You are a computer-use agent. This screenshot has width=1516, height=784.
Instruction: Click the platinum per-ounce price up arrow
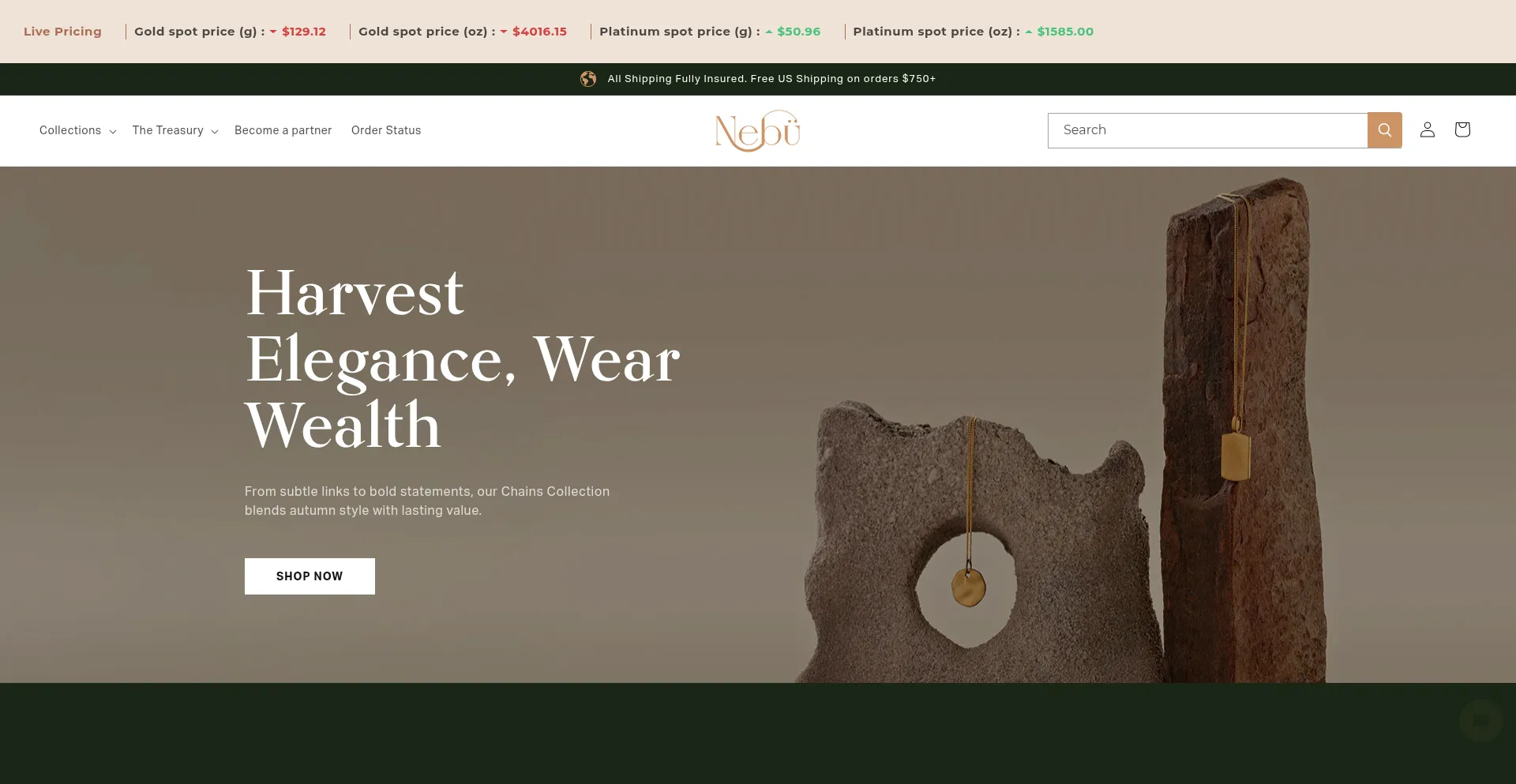[x=1029, y=32]
